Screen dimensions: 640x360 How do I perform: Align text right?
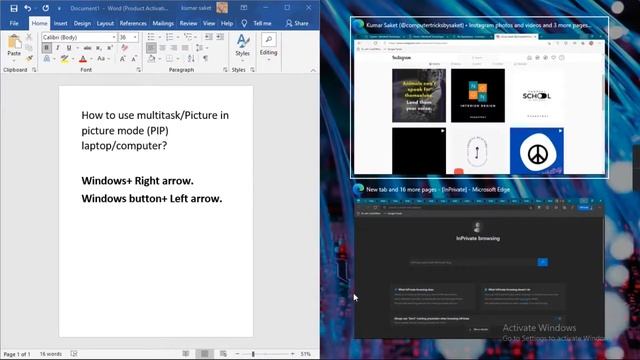coord(173,48)
